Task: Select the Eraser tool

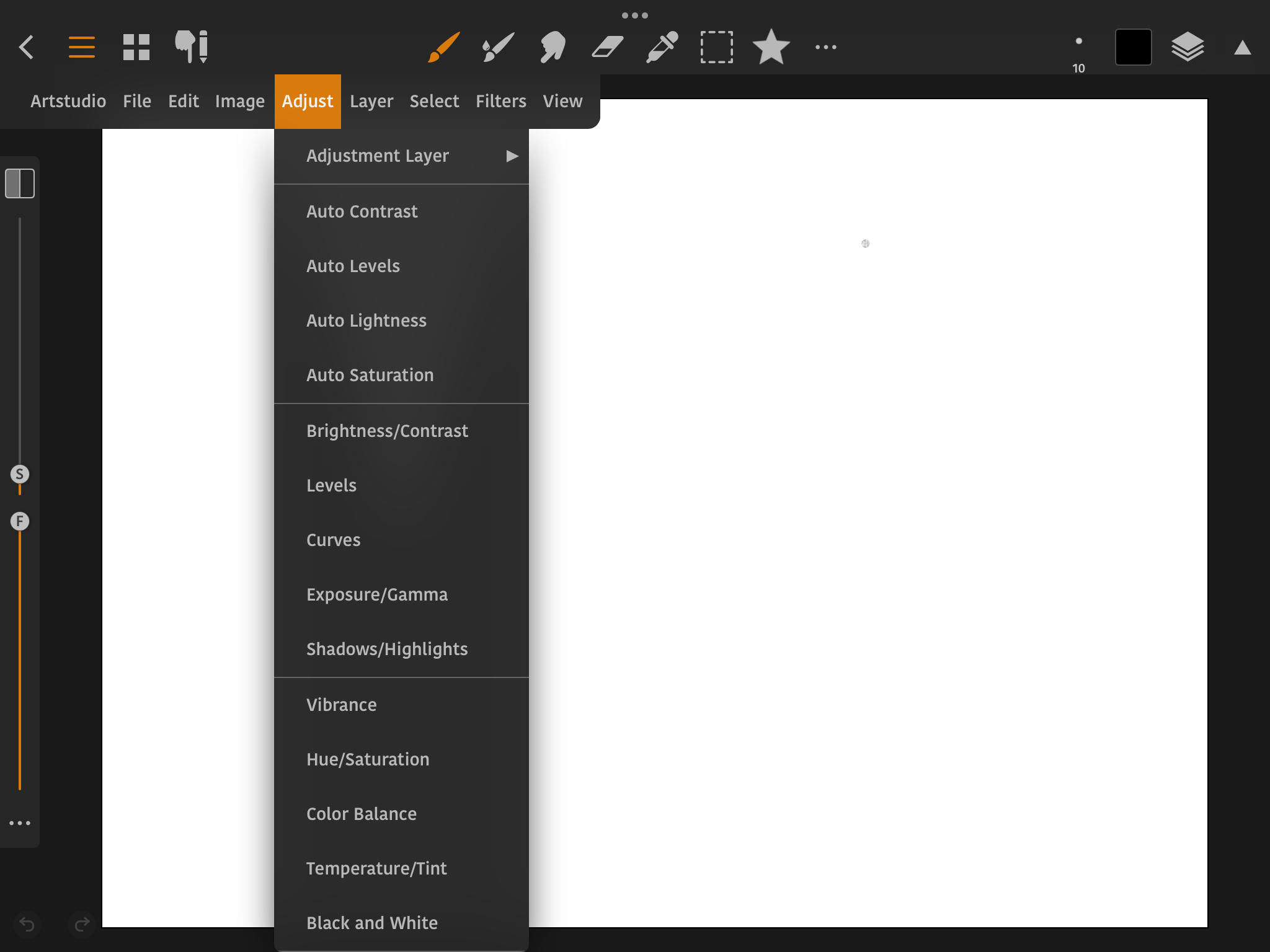Action: pyautogui.click(x=607, y=47)
